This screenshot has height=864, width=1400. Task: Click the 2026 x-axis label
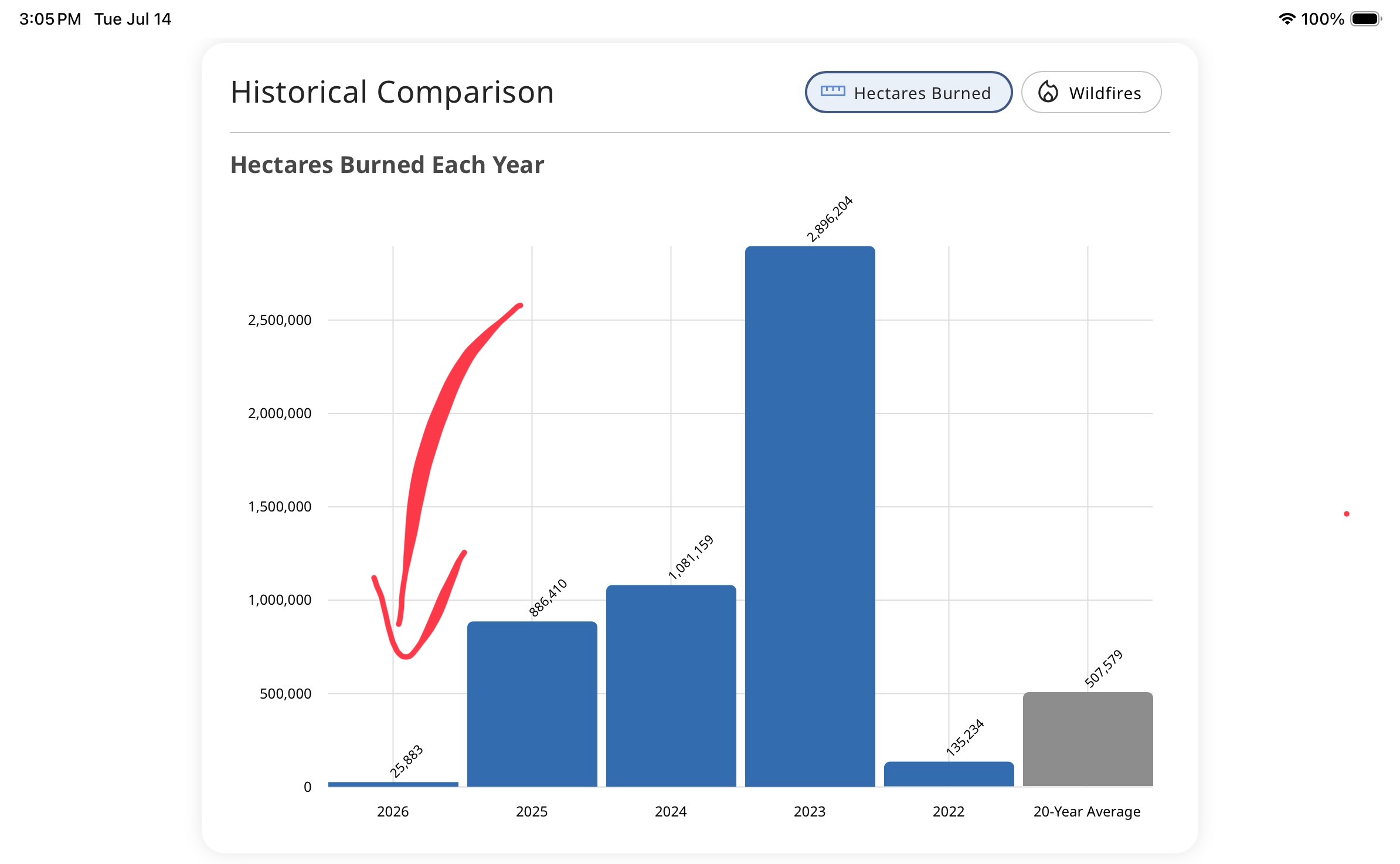point(393,811)
